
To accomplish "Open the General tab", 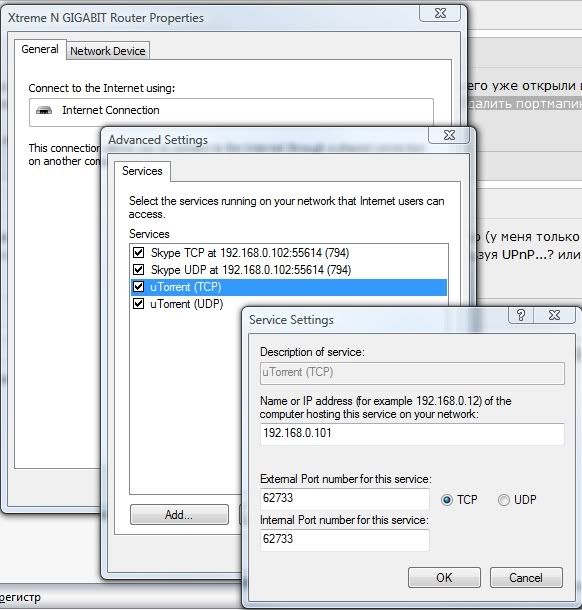I will [40, 49].
